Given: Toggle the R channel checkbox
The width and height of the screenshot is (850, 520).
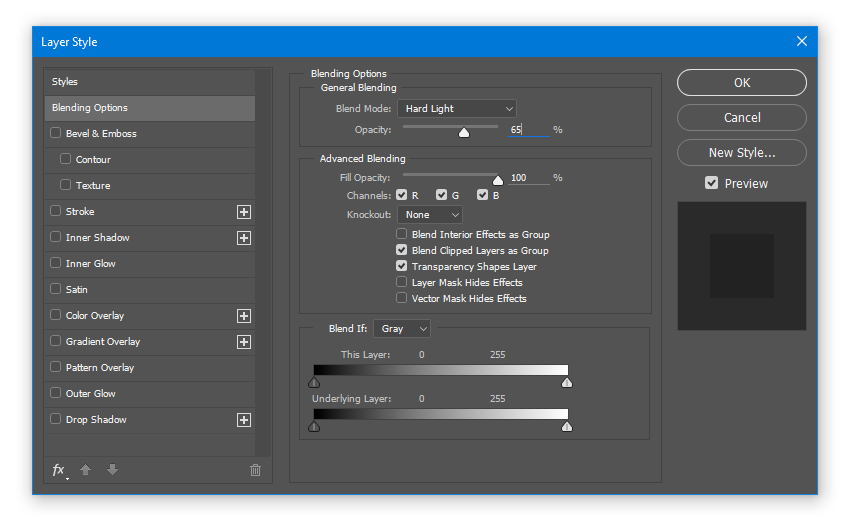Looking at the screenshot, I should coord(402,195).
